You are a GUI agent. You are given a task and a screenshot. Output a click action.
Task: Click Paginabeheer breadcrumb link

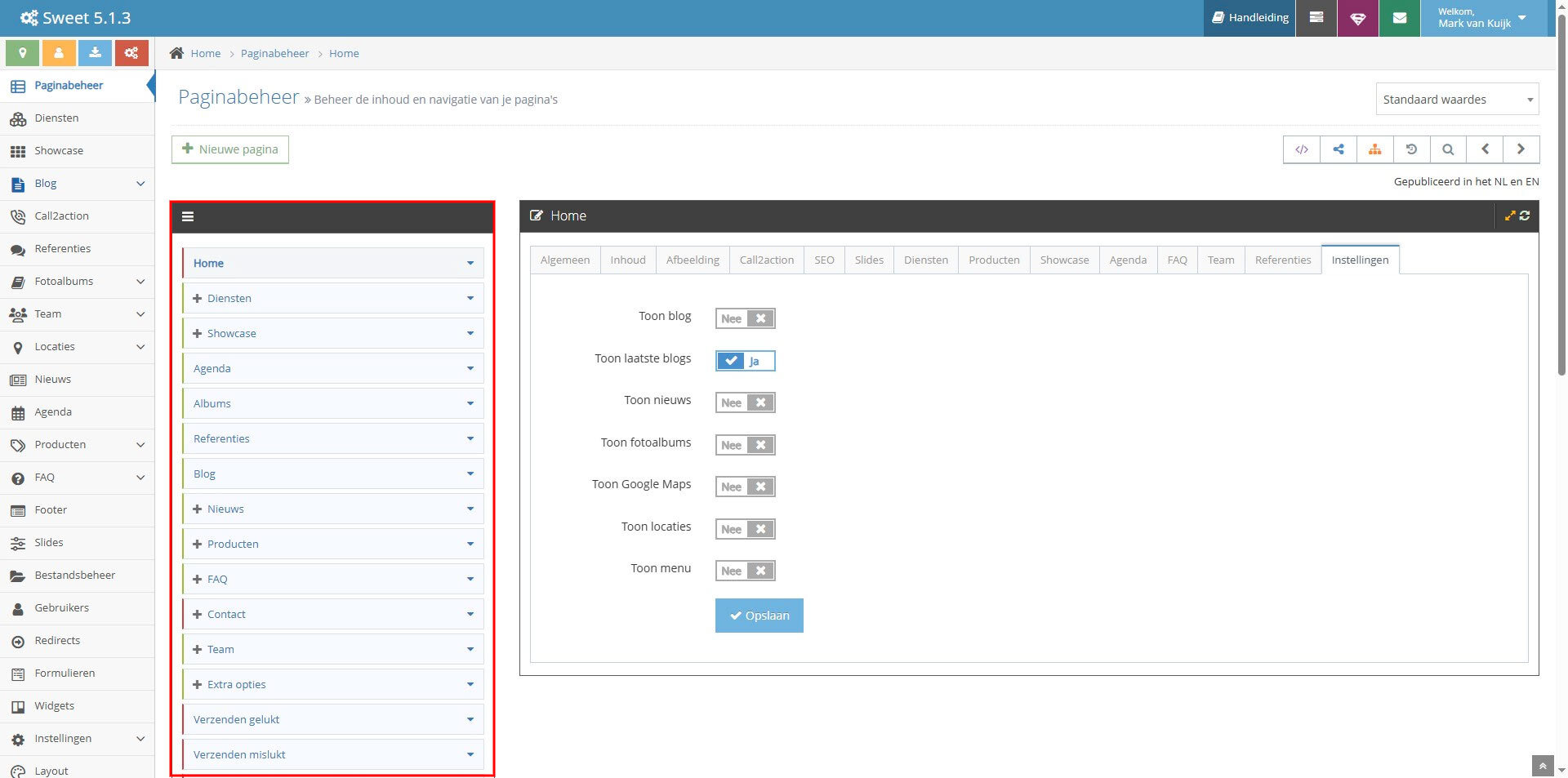point(274,53)
